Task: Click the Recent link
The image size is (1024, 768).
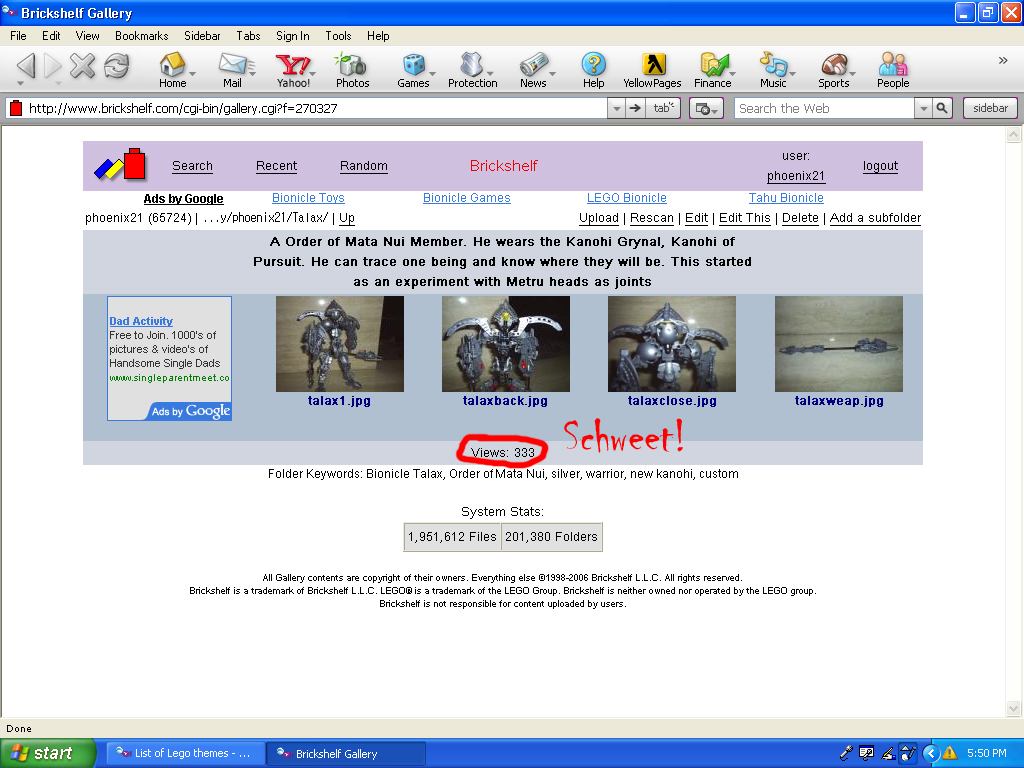Action: (276, 166)
